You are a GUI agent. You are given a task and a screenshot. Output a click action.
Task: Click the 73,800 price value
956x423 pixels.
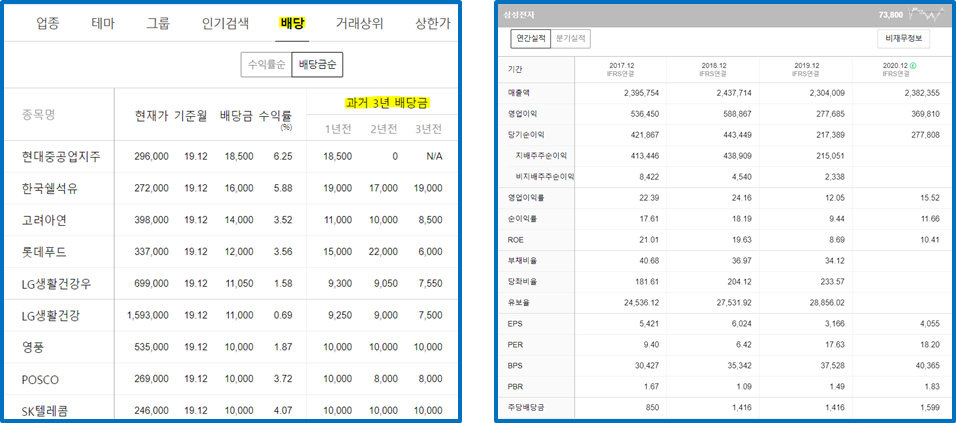[890, 13]
